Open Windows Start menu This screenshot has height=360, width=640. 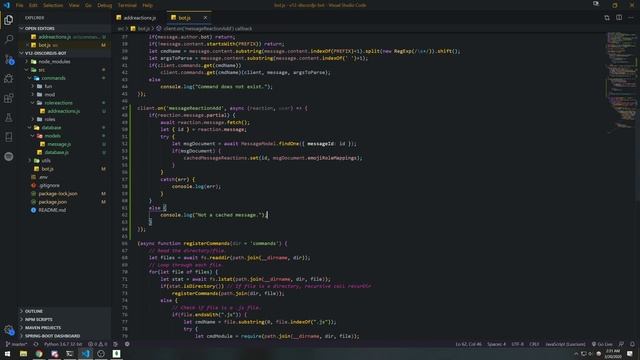7,353
